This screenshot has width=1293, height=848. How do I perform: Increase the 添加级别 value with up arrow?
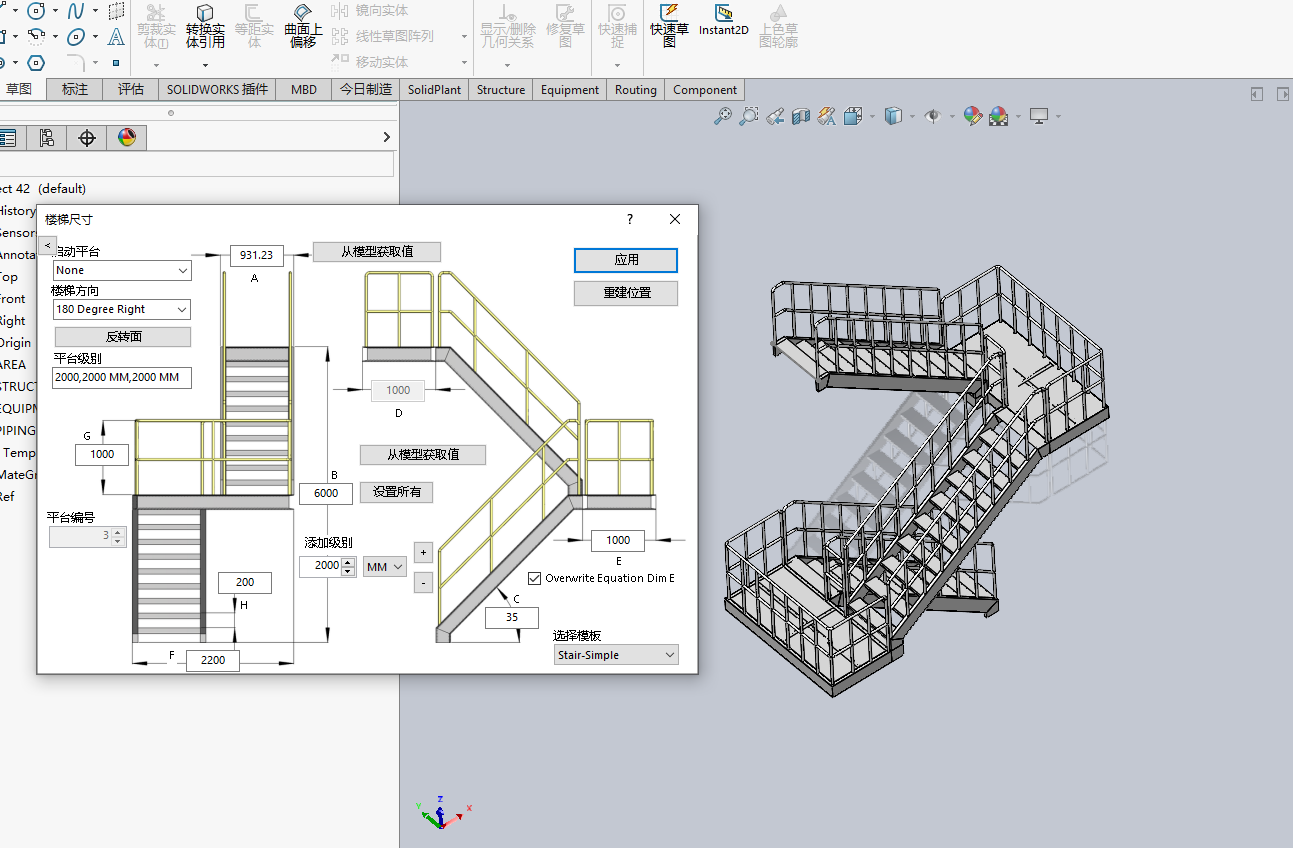pyautogui.click(x=348, y=562)
